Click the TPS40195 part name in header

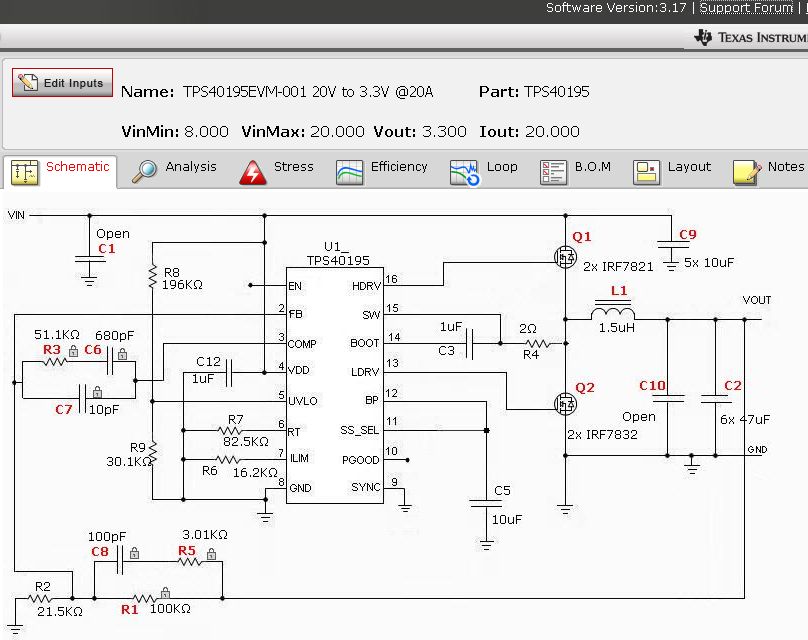pos(557,92)
